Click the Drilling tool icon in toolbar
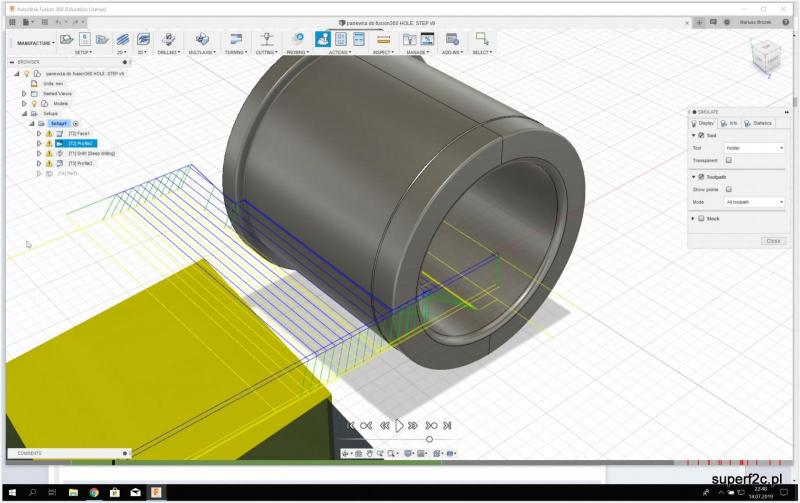This screenshot has width=800, height=503. (167, 39)
